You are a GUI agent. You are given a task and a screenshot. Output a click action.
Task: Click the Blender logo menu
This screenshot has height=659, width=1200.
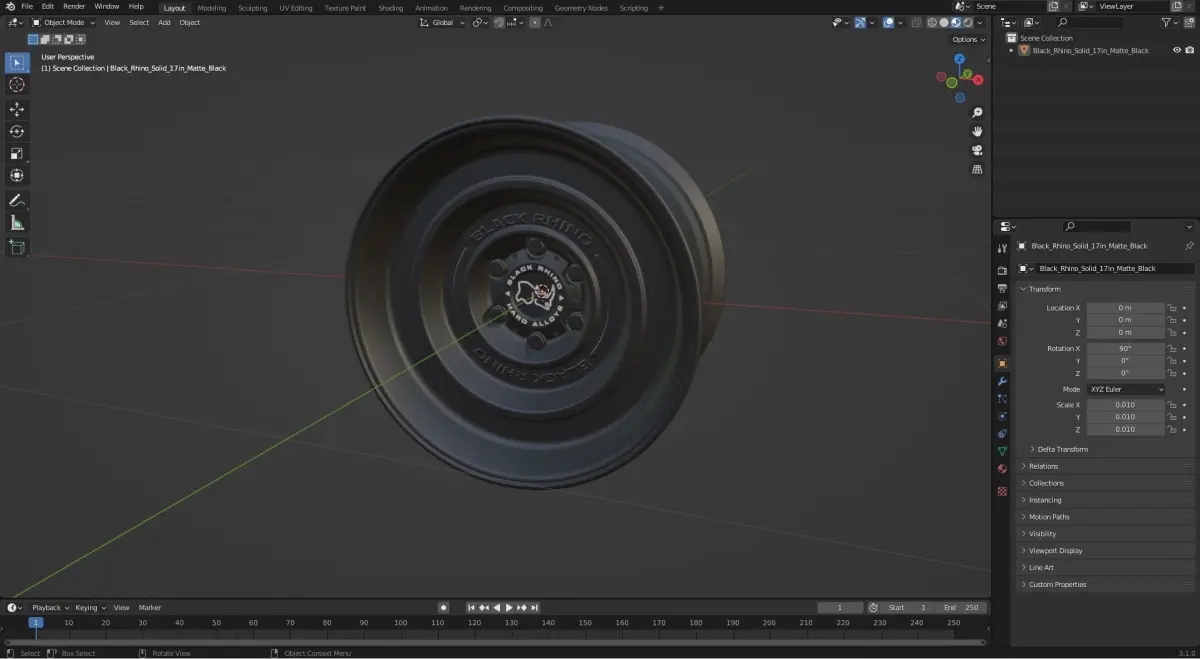(9, 6)
